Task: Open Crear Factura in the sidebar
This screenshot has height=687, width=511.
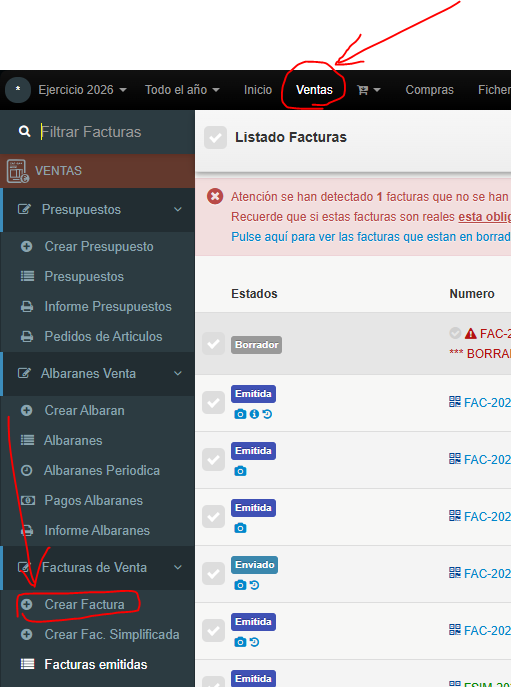Action: pyautogui.click(x=85, y=604)
